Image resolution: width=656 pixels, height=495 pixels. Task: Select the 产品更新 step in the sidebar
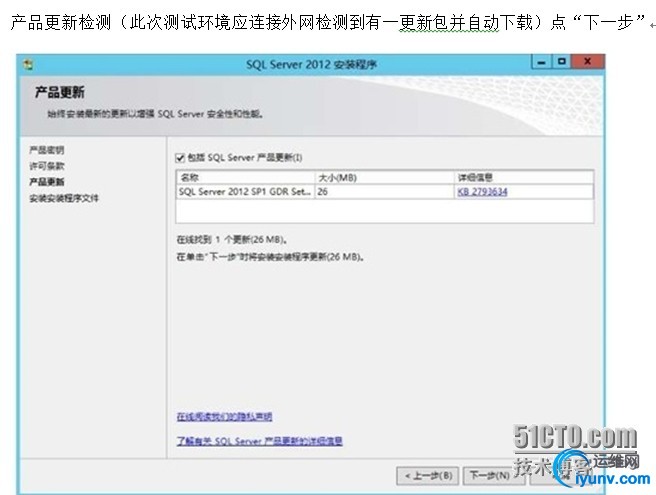point(46,182)
